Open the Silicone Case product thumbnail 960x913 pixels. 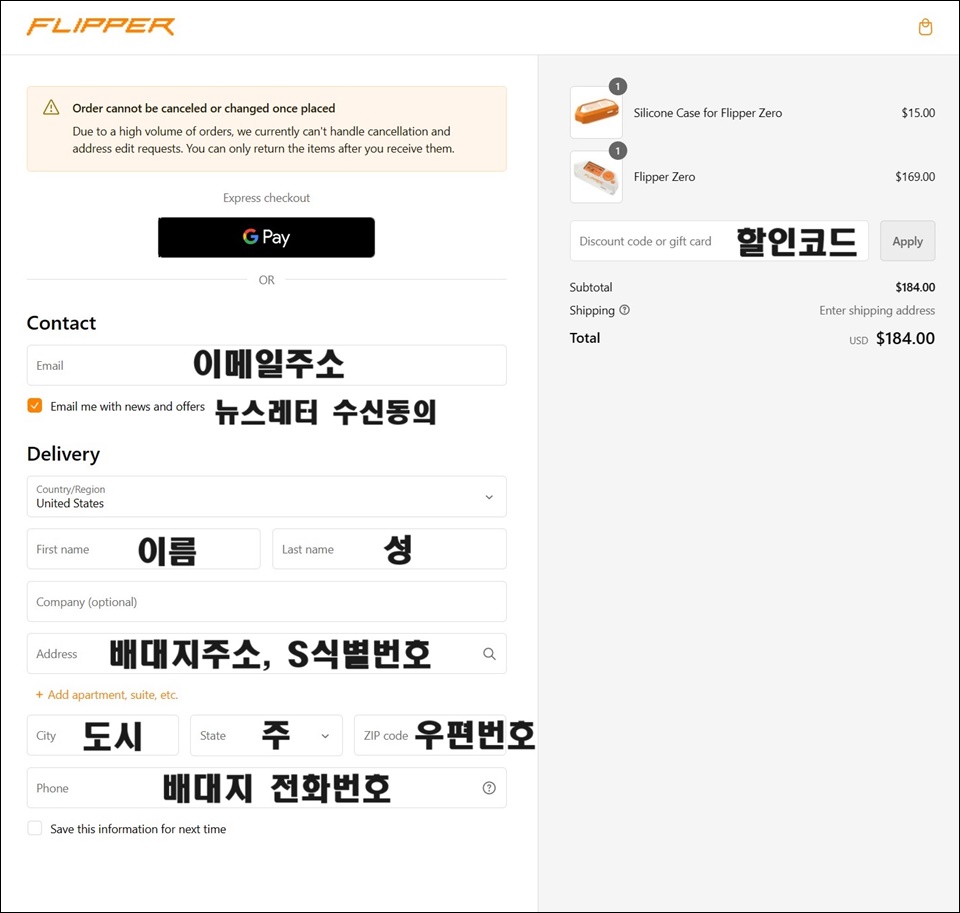click(x=596, y=113)
